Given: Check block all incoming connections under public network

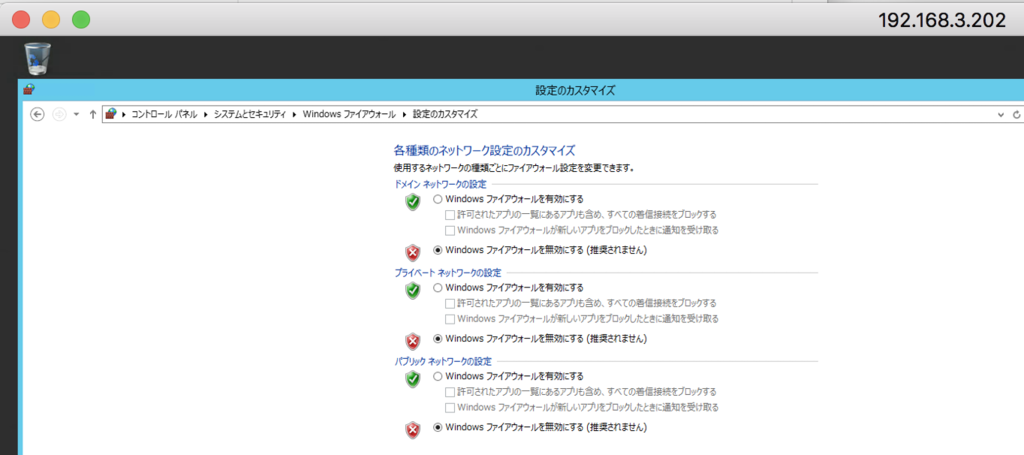Looking at the screenshot, I should point(449,392).
